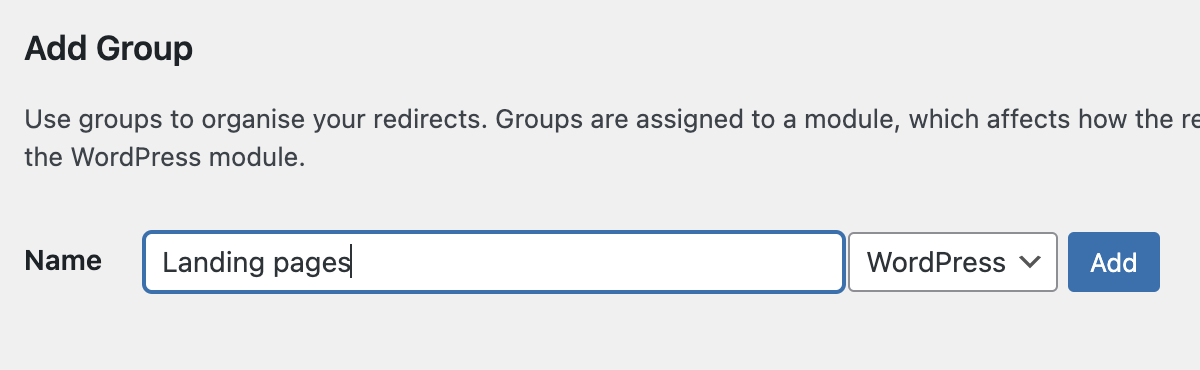
Task: Click 'the WordPress module.' description line
Action: [164, 158]
